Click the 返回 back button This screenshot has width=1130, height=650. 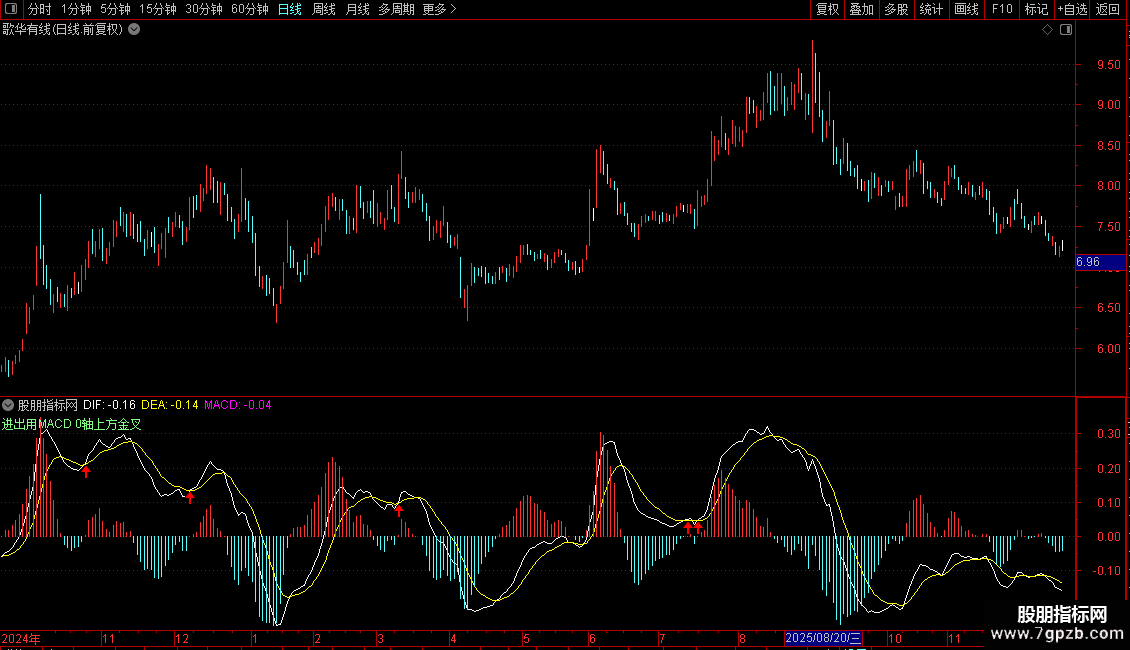click(x=1108, y=10)
